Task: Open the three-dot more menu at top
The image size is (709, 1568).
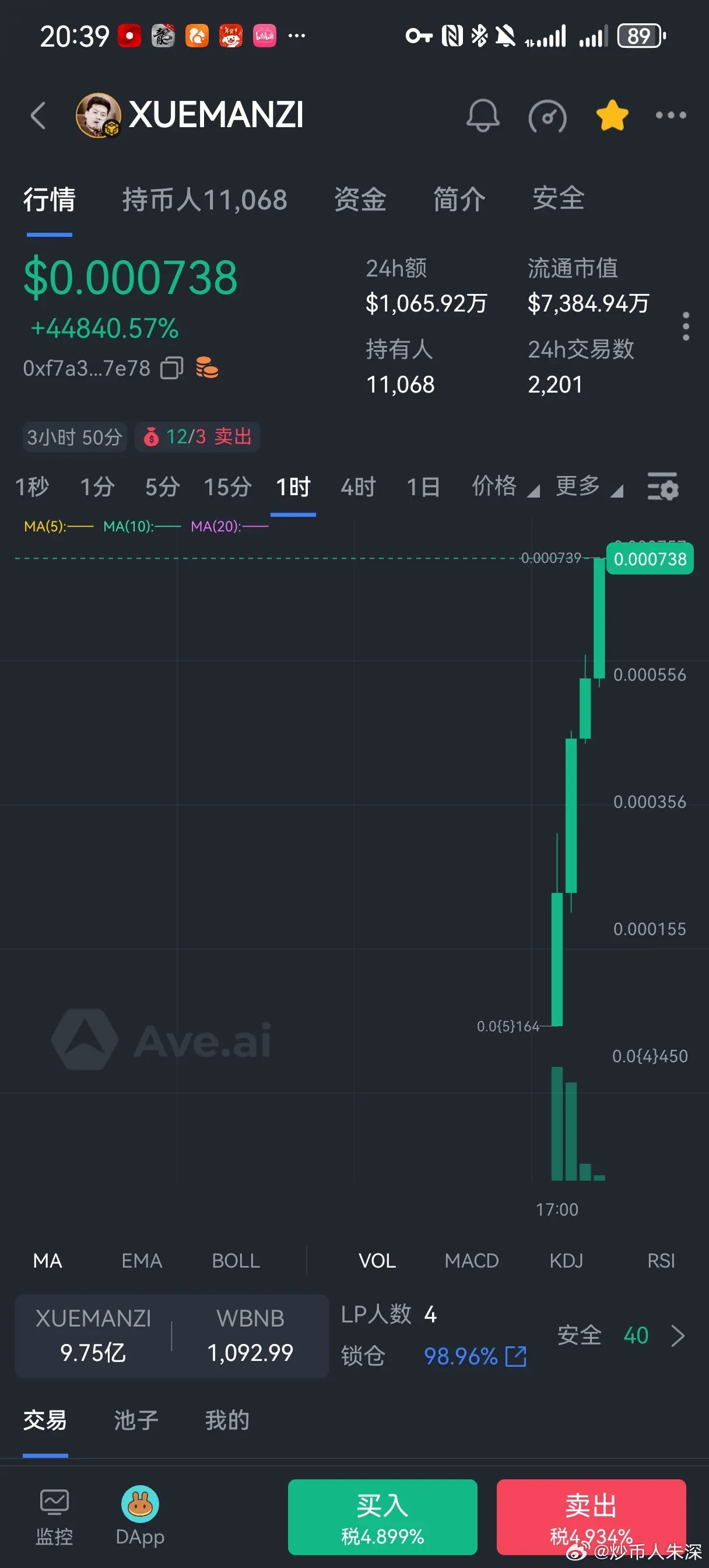Action: pos(671,115)
